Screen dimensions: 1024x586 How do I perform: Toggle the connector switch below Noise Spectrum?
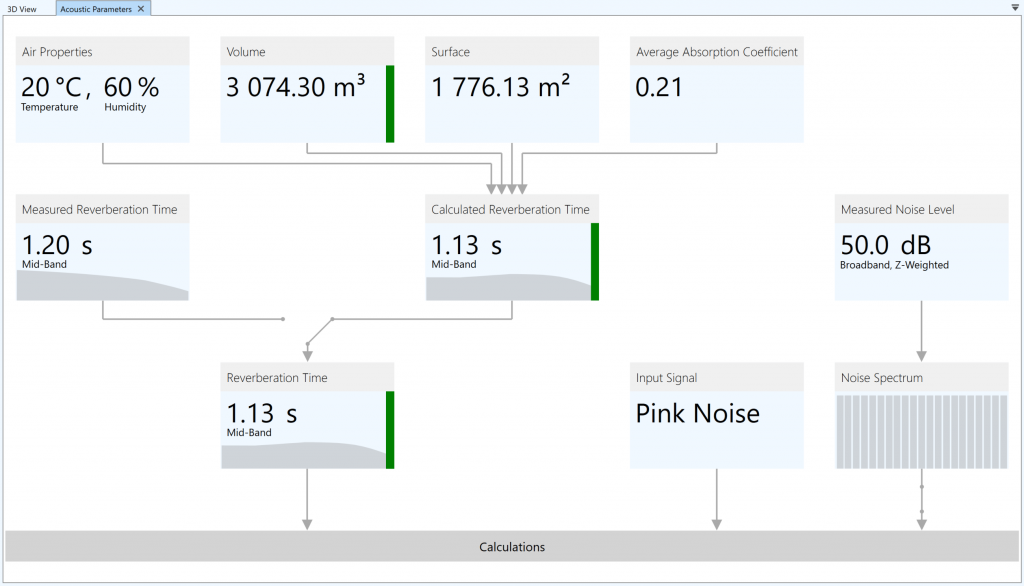click(x=921, y=500)
